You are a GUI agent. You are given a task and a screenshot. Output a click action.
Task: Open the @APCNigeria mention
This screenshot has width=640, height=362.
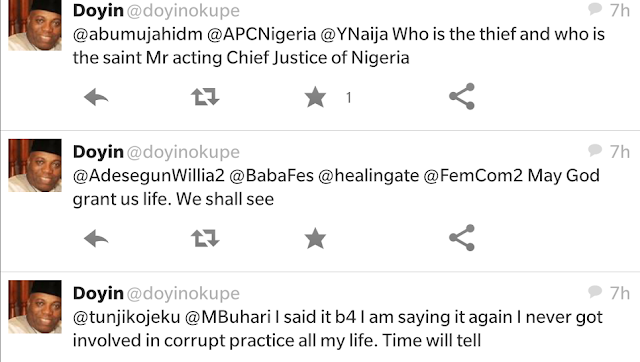click(x=261, y=34)
